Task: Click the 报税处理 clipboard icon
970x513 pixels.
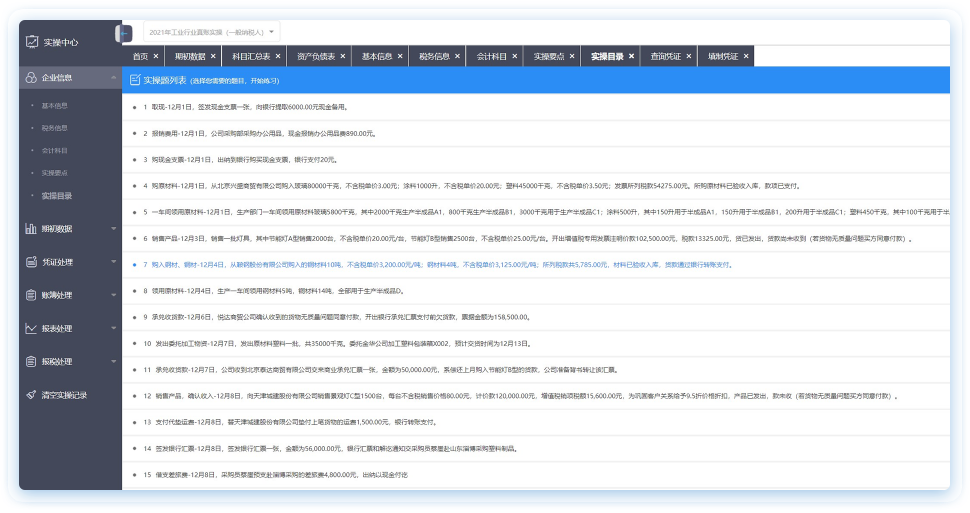Action: pyautogui.click(x=31, y=361)
